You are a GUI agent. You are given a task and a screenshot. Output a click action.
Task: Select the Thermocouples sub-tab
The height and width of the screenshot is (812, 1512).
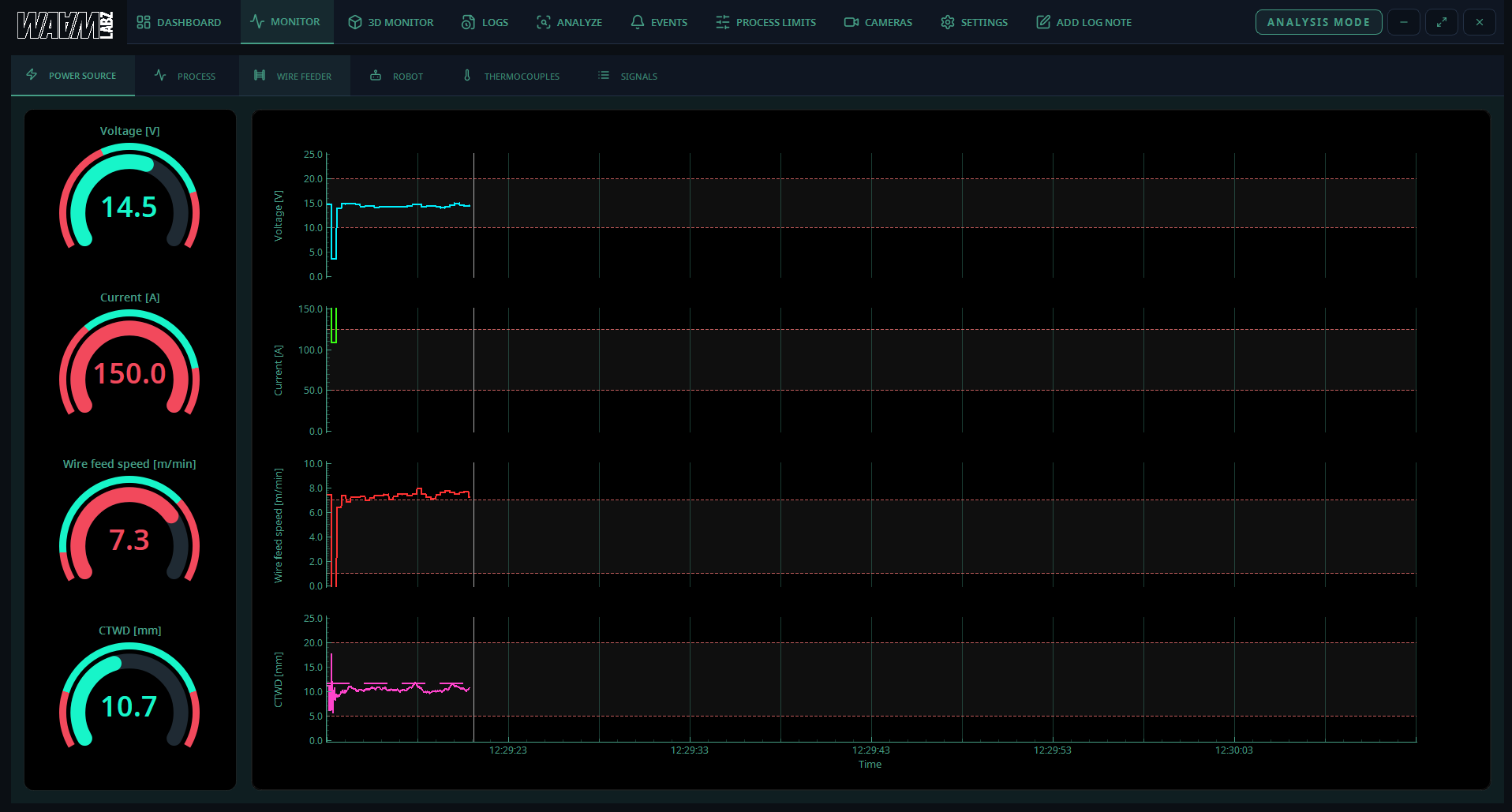pyautogui.click(x=511, y=76)
